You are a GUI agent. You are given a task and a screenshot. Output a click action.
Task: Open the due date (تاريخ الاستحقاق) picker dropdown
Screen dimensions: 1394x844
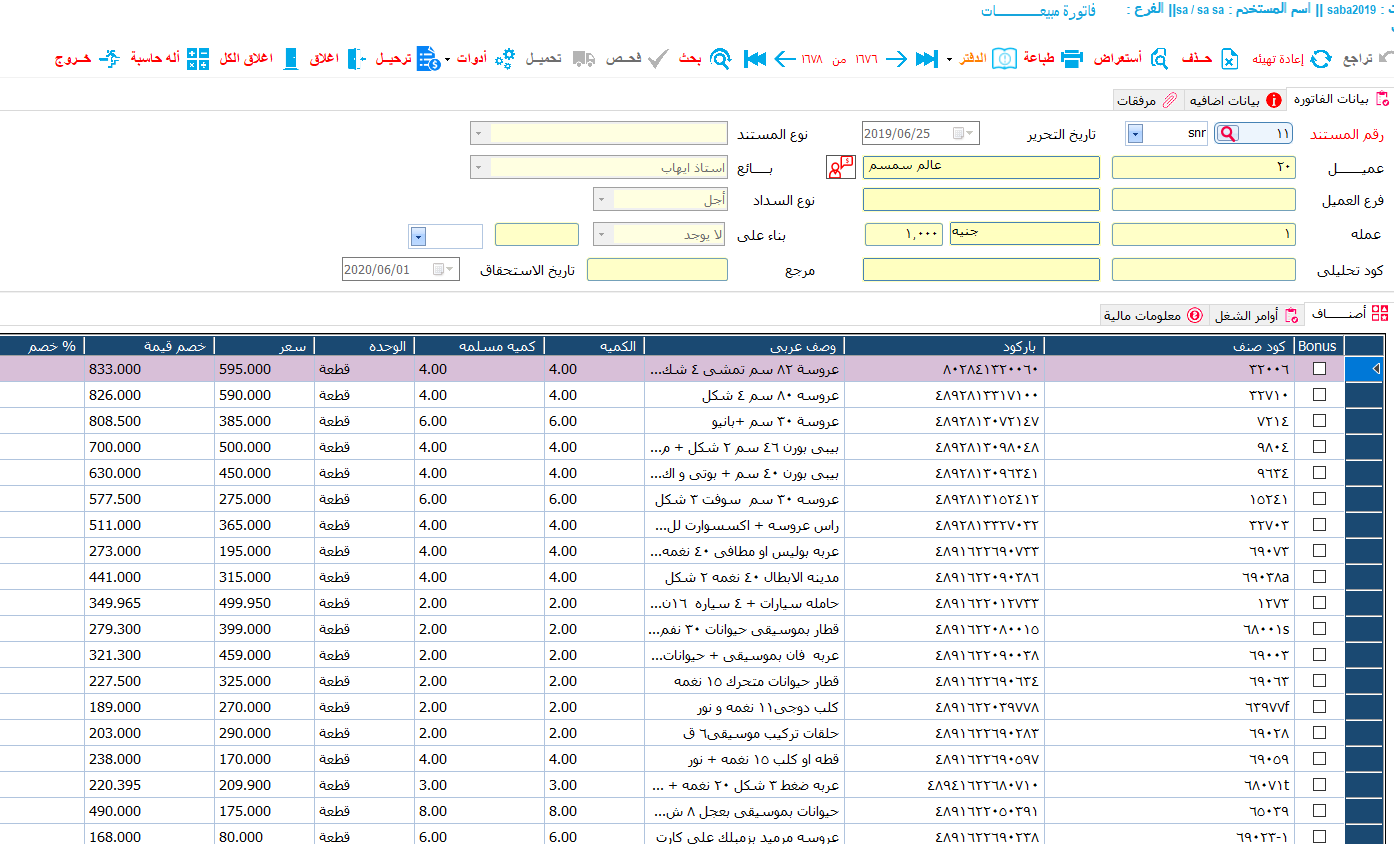(449, 270)
